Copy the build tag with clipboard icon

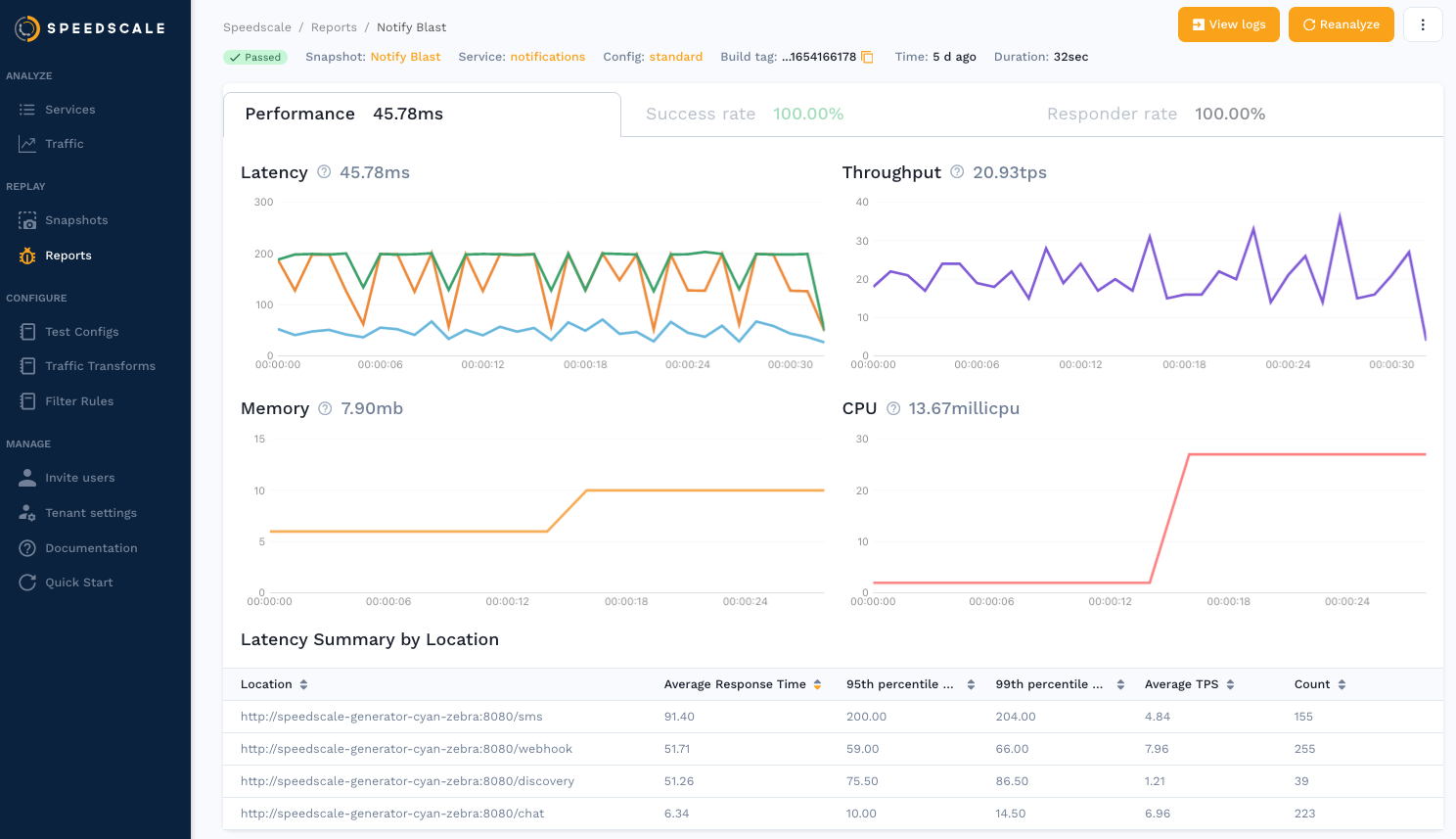click(x=867, y=57)
